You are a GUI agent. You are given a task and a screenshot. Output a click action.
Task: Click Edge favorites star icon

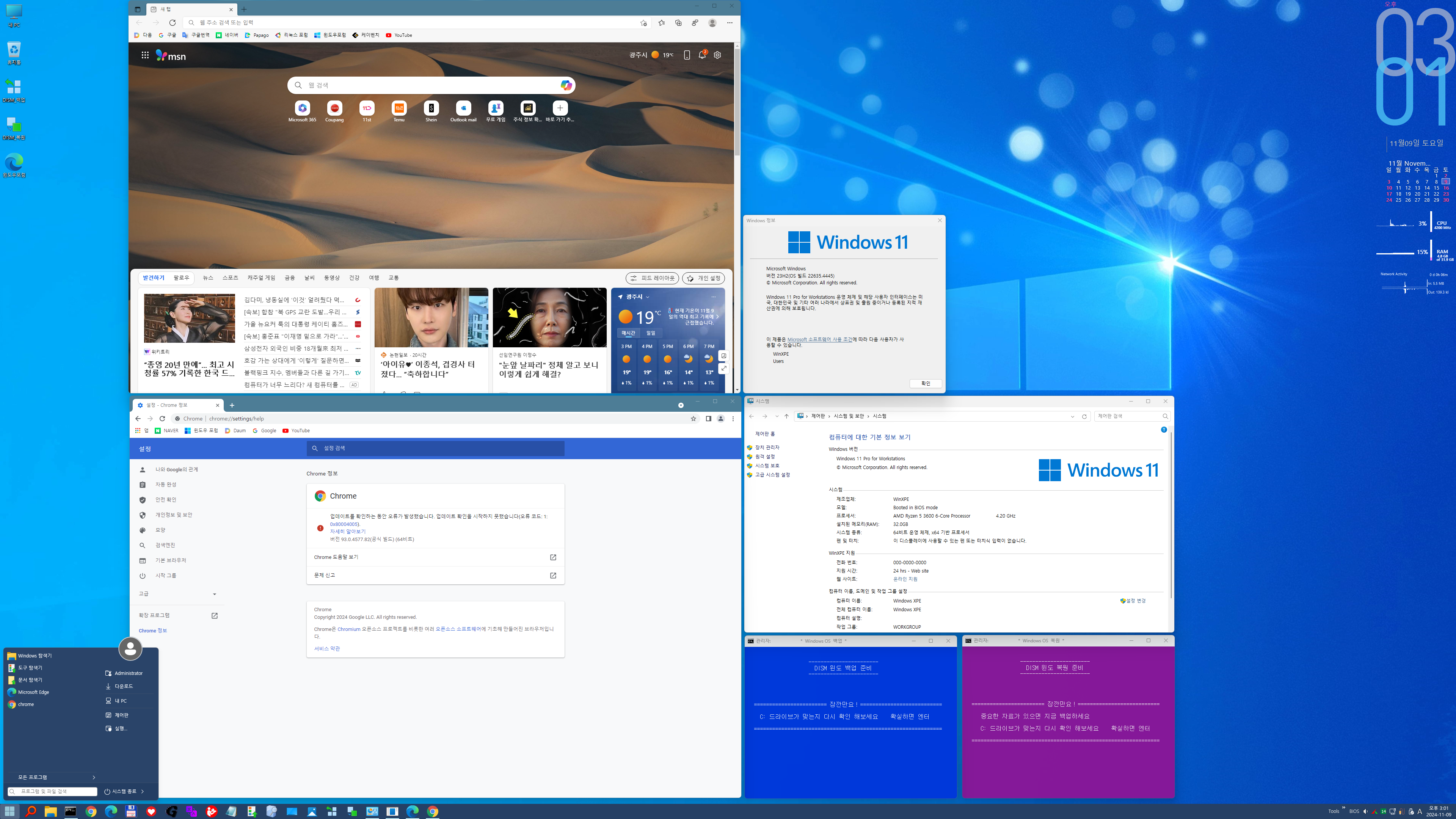[661, 23]
